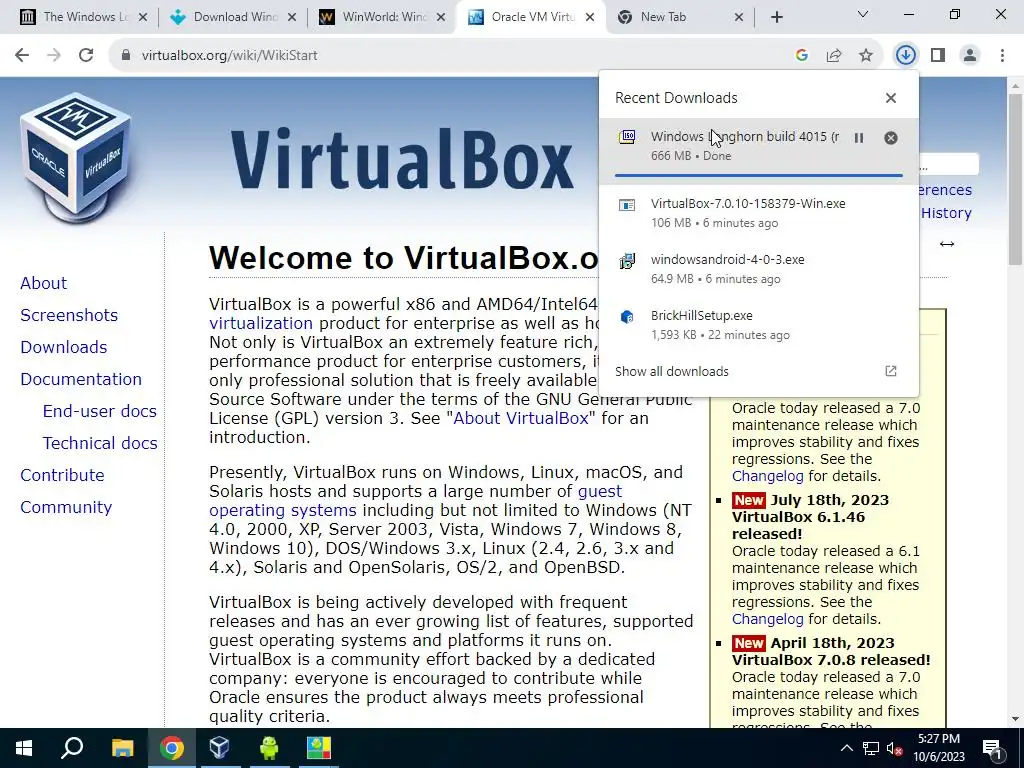Open Technical docs link

(100, 443)
